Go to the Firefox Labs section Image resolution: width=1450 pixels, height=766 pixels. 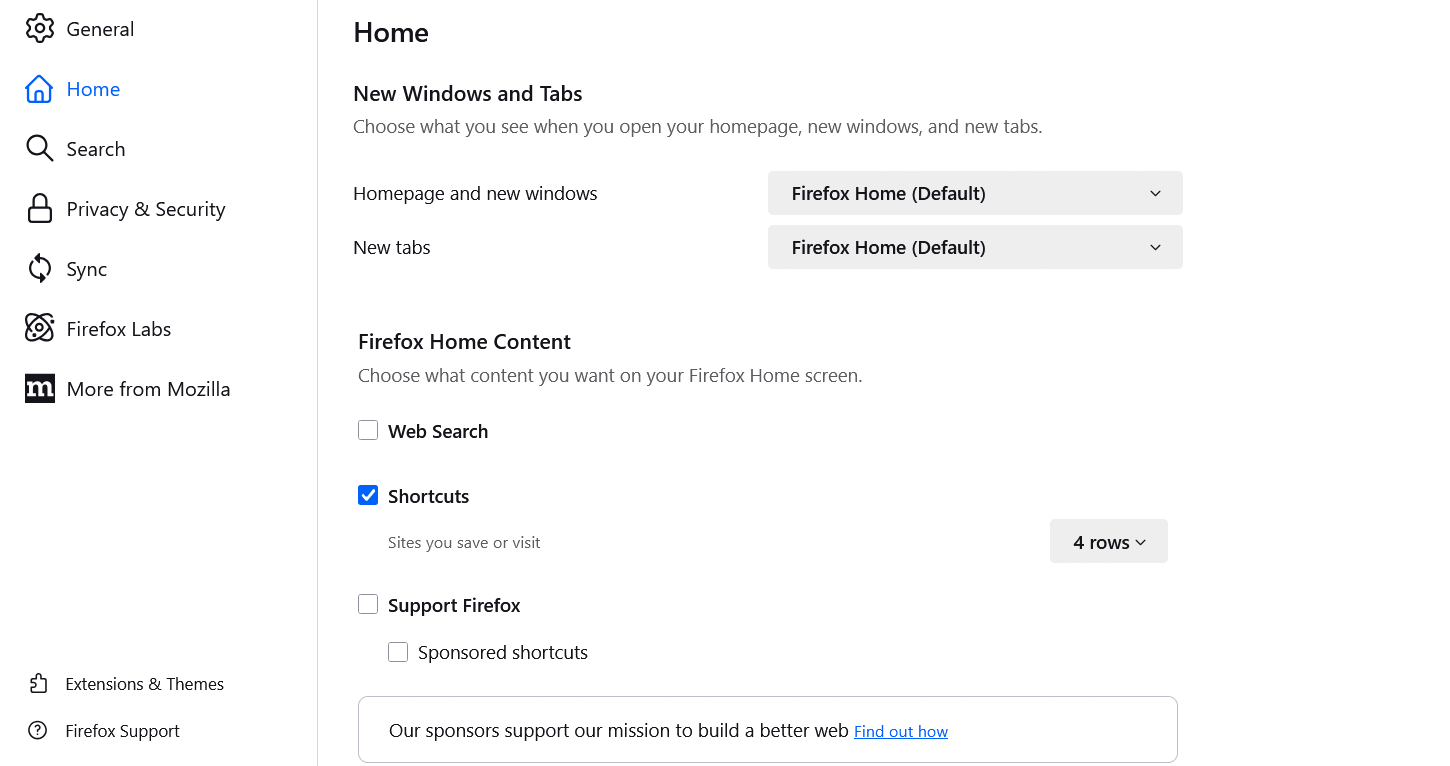click(x=119, y=329)
